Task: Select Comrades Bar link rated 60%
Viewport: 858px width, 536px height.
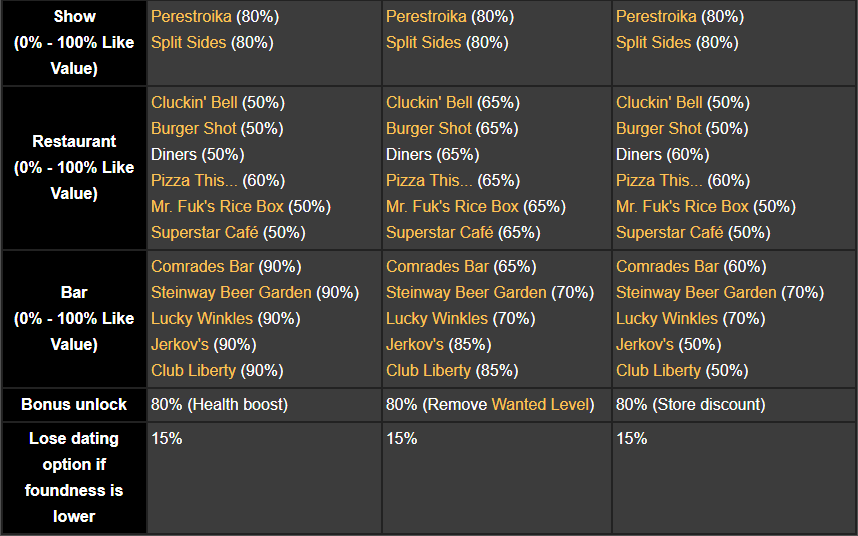Action: pos(667,267)
